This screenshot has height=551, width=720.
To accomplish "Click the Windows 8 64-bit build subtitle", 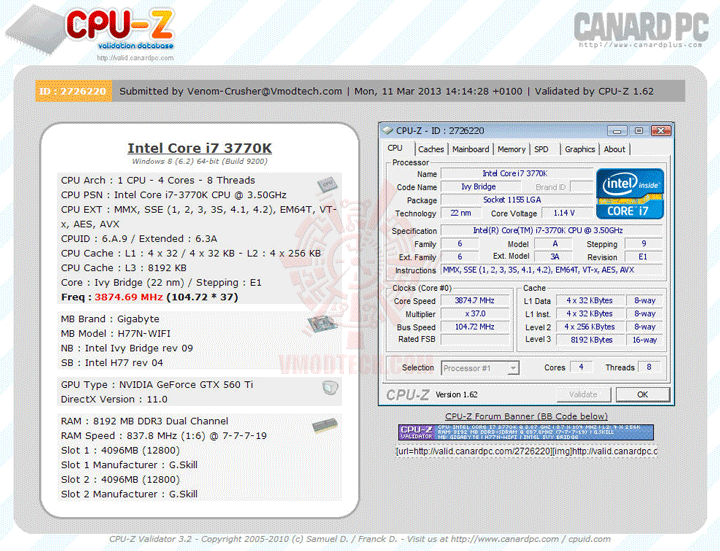I will click(200, 162).
